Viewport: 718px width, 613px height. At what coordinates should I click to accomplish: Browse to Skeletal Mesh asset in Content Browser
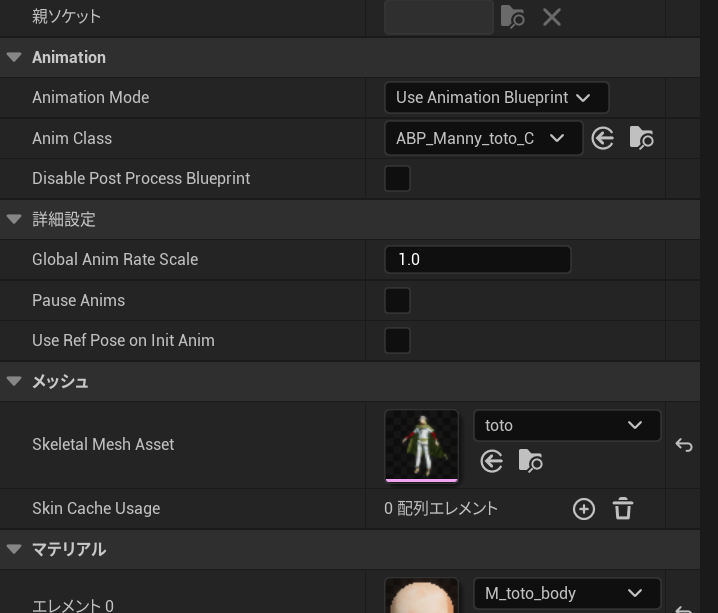[x=531, y=461]
